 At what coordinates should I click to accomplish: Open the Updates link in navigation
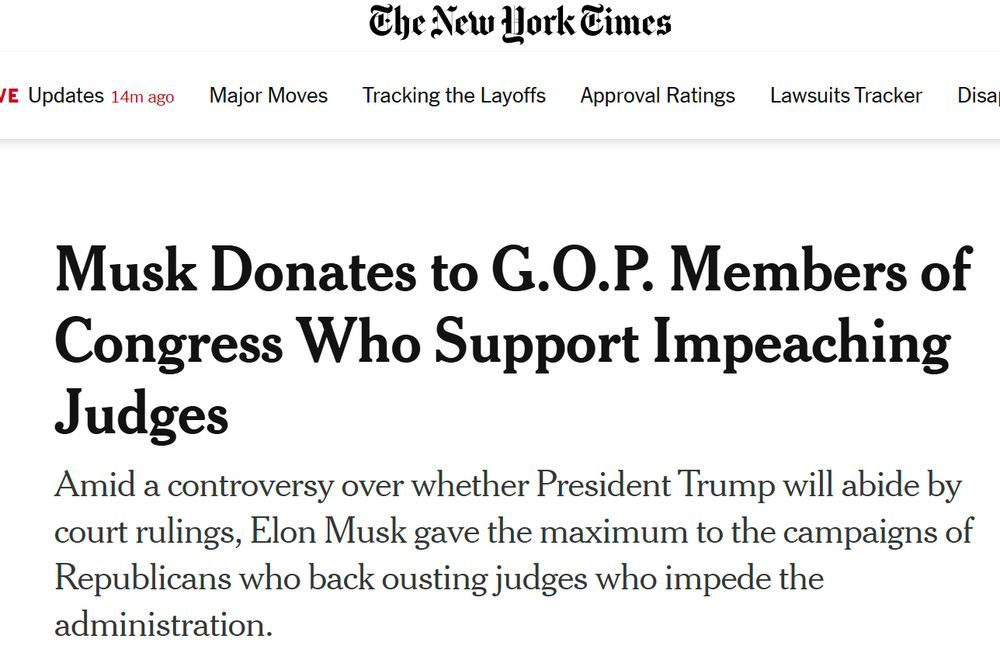[x=66, y=96]
